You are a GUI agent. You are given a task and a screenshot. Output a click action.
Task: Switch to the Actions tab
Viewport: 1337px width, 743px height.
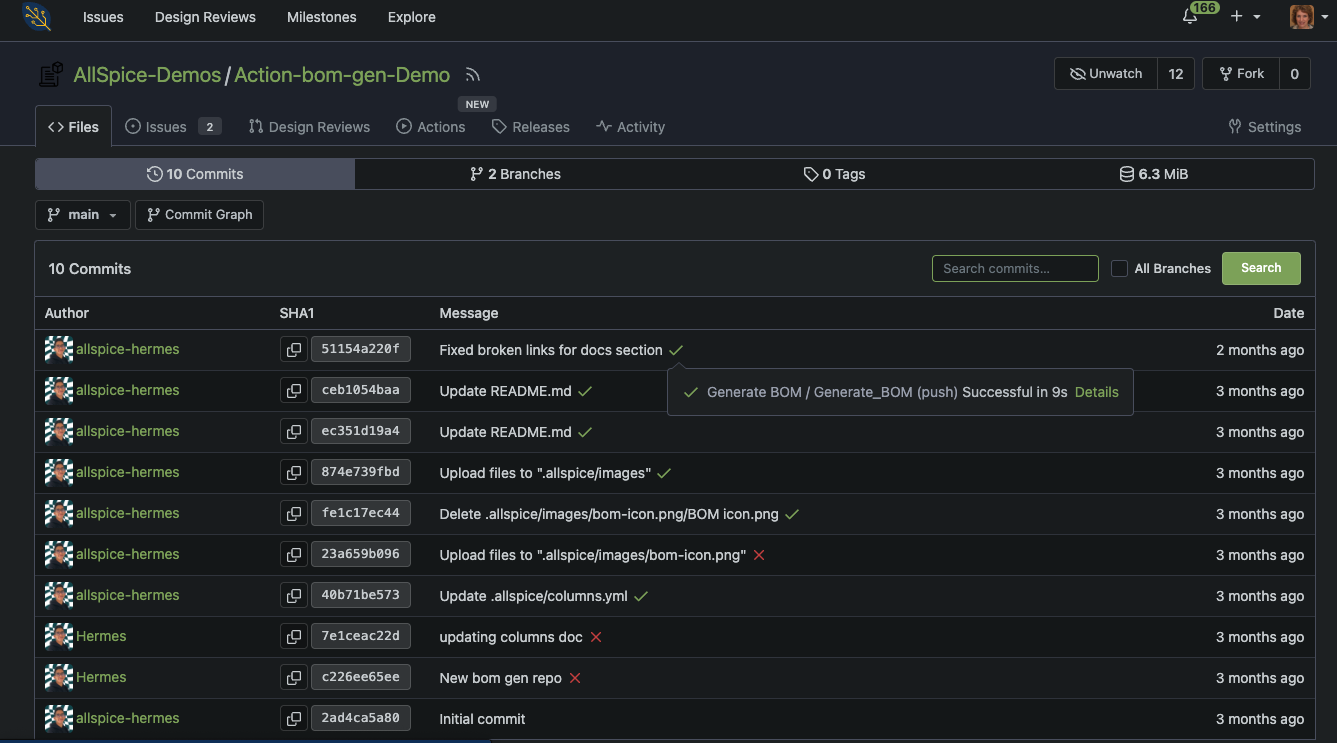point(431,127)
